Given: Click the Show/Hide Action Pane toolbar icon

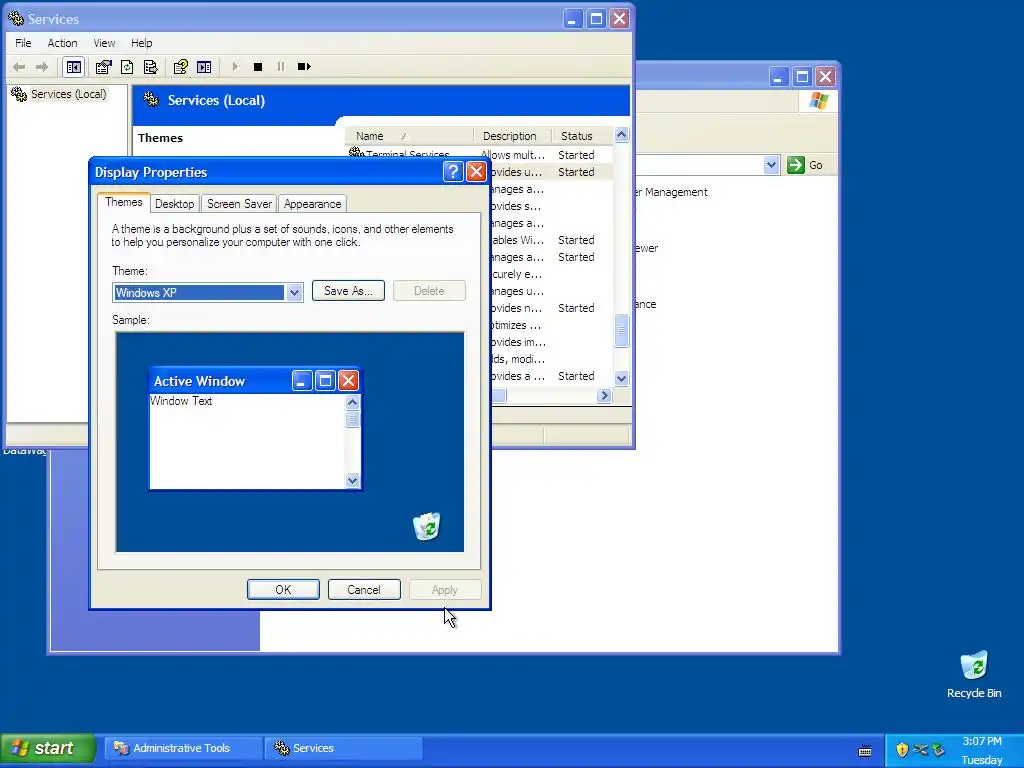Looking at the screenshot, I should tap(204, 67).
